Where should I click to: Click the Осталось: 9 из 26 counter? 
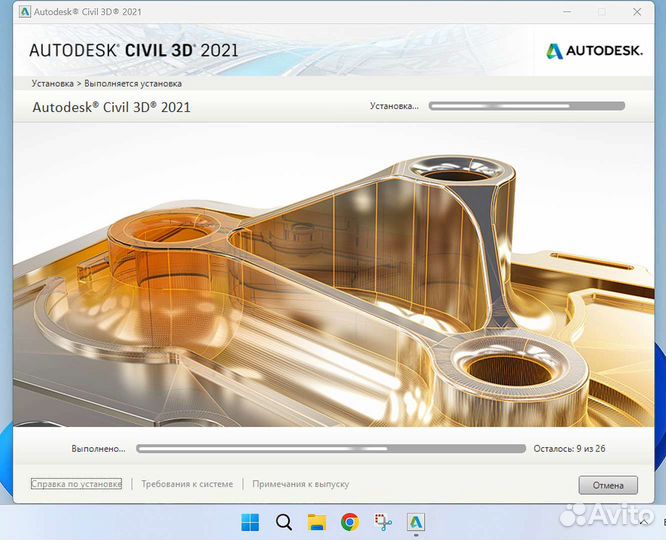coord(569,449)
